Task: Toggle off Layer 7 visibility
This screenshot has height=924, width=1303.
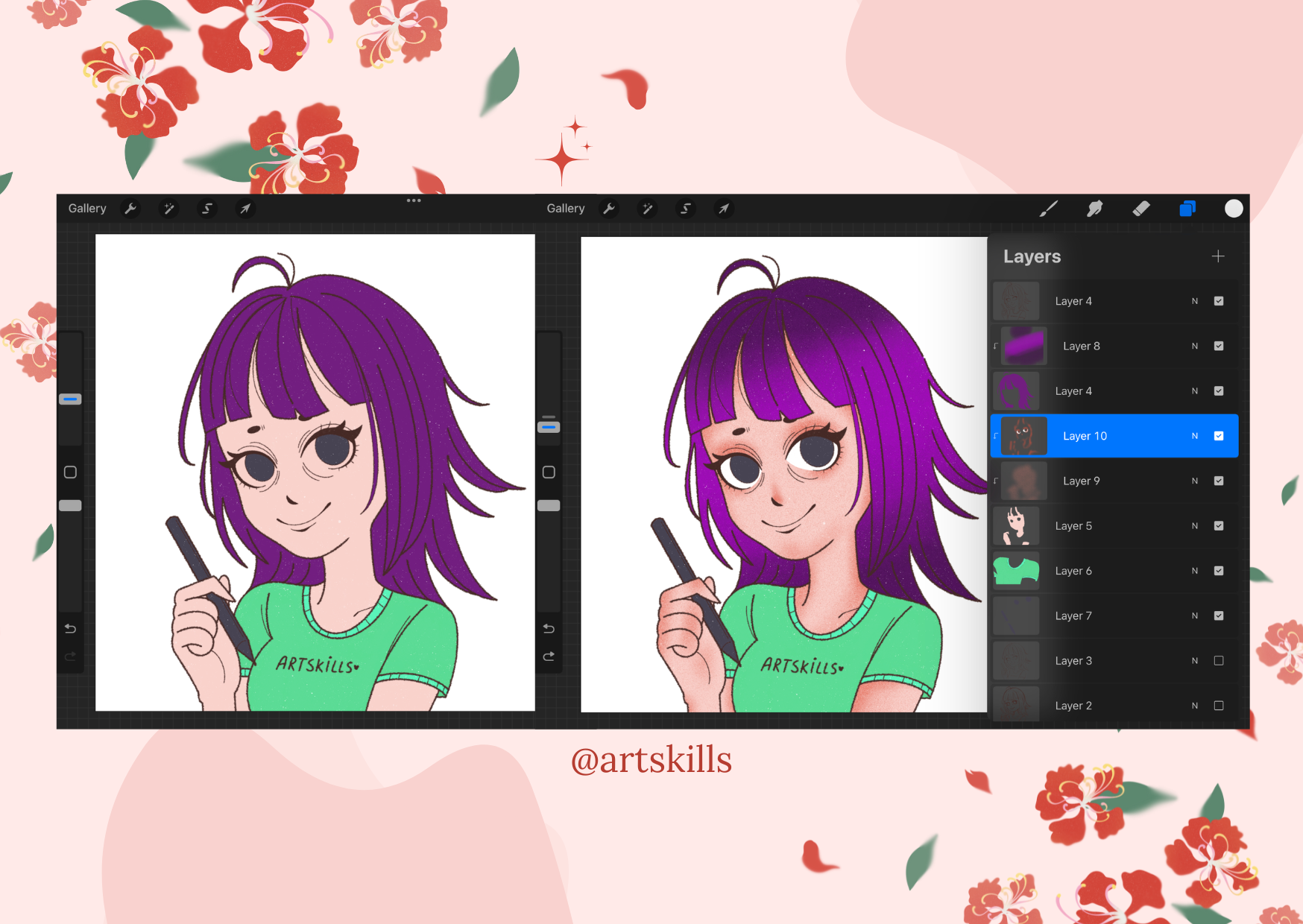Action: click(1219, 616)
